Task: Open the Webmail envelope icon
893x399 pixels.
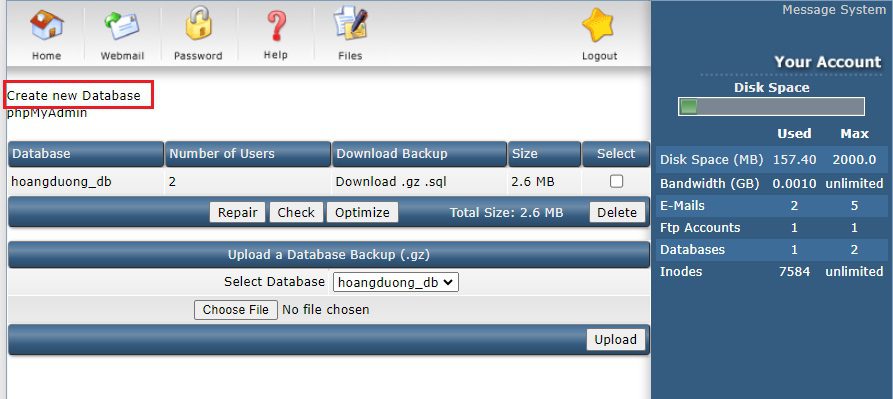Action: coord(122,26)
